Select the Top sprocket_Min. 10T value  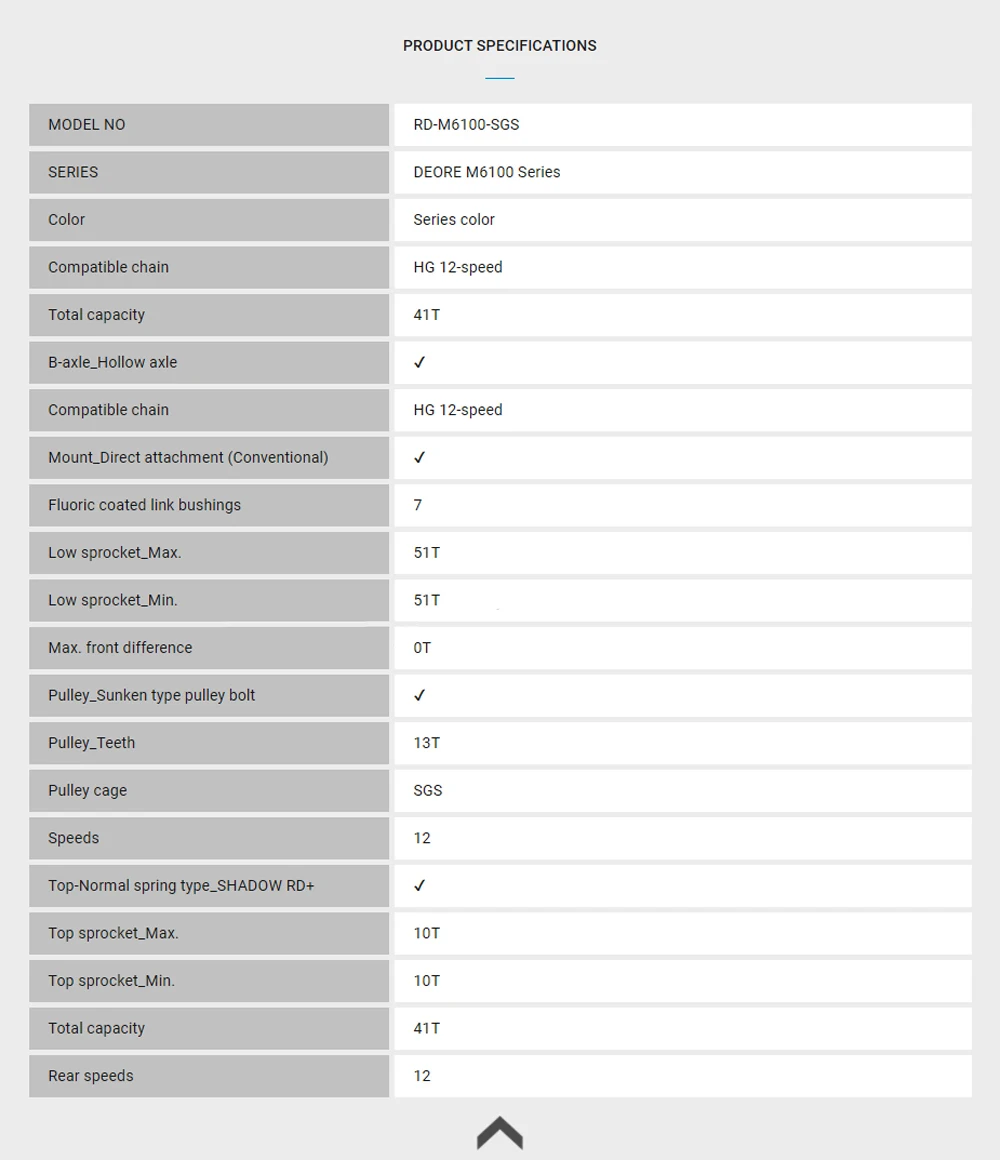[x=427, y=980]
